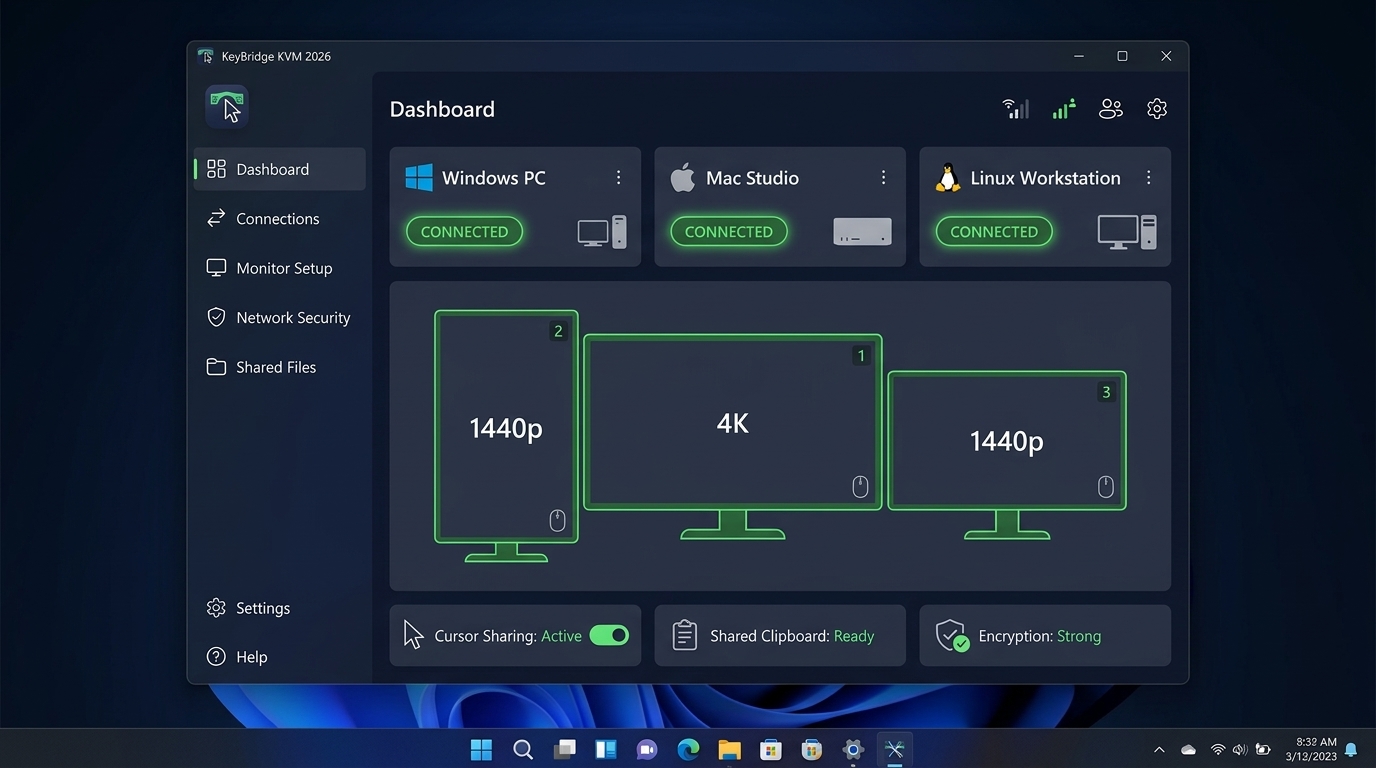1376x768 pixels.
Task: Click the small KeyBridge icon in the title bar
Action: point(206,56)
